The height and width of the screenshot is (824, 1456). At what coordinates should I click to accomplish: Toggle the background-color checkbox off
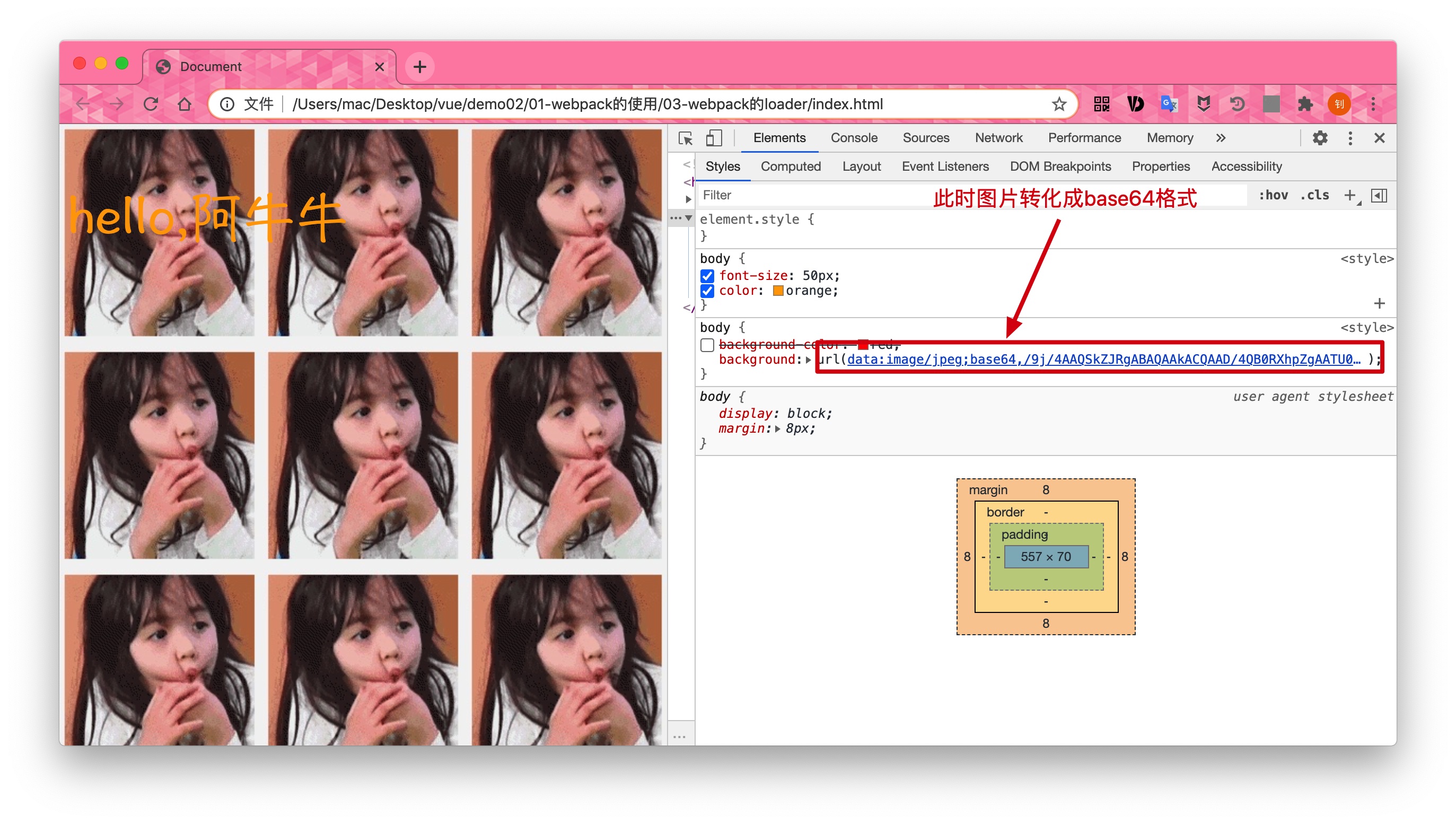pos(706,343)
